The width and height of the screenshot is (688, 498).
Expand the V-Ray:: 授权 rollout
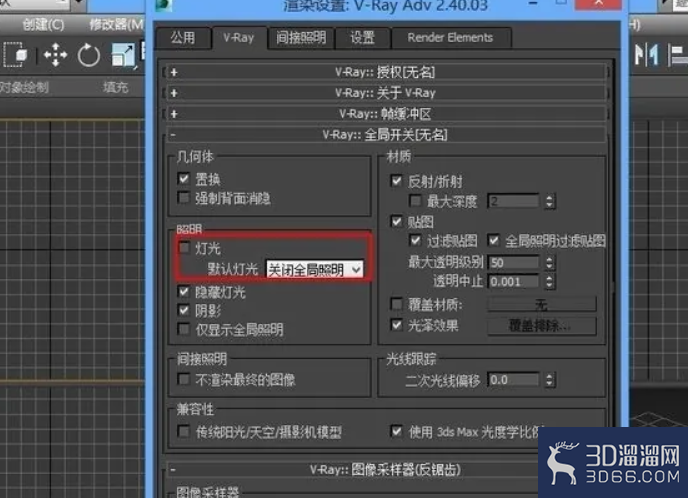(x=385, y=72)
